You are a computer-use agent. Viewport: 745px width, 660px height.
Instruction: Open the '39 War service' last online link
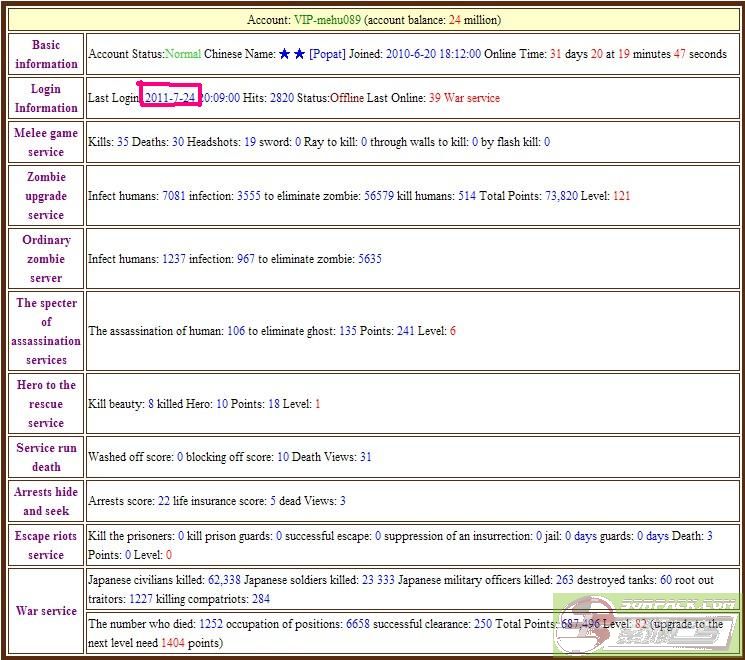pyautogui.click(x=464, y=98)
